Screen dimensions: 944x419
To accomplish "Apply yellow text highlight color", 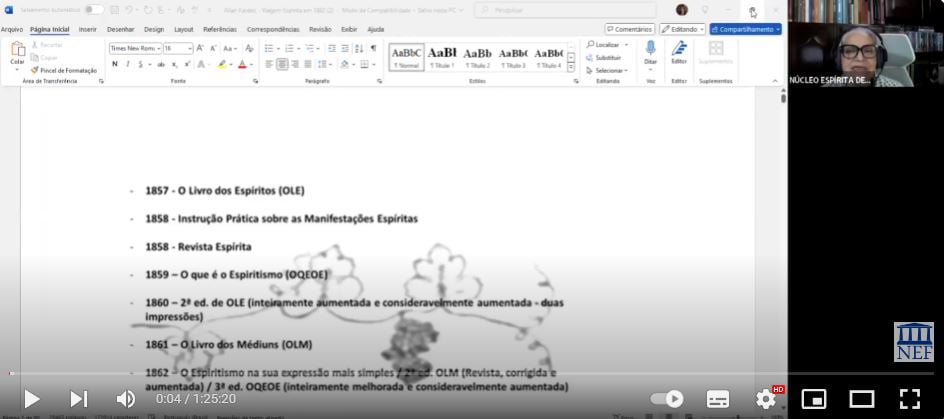I will 222,64.
